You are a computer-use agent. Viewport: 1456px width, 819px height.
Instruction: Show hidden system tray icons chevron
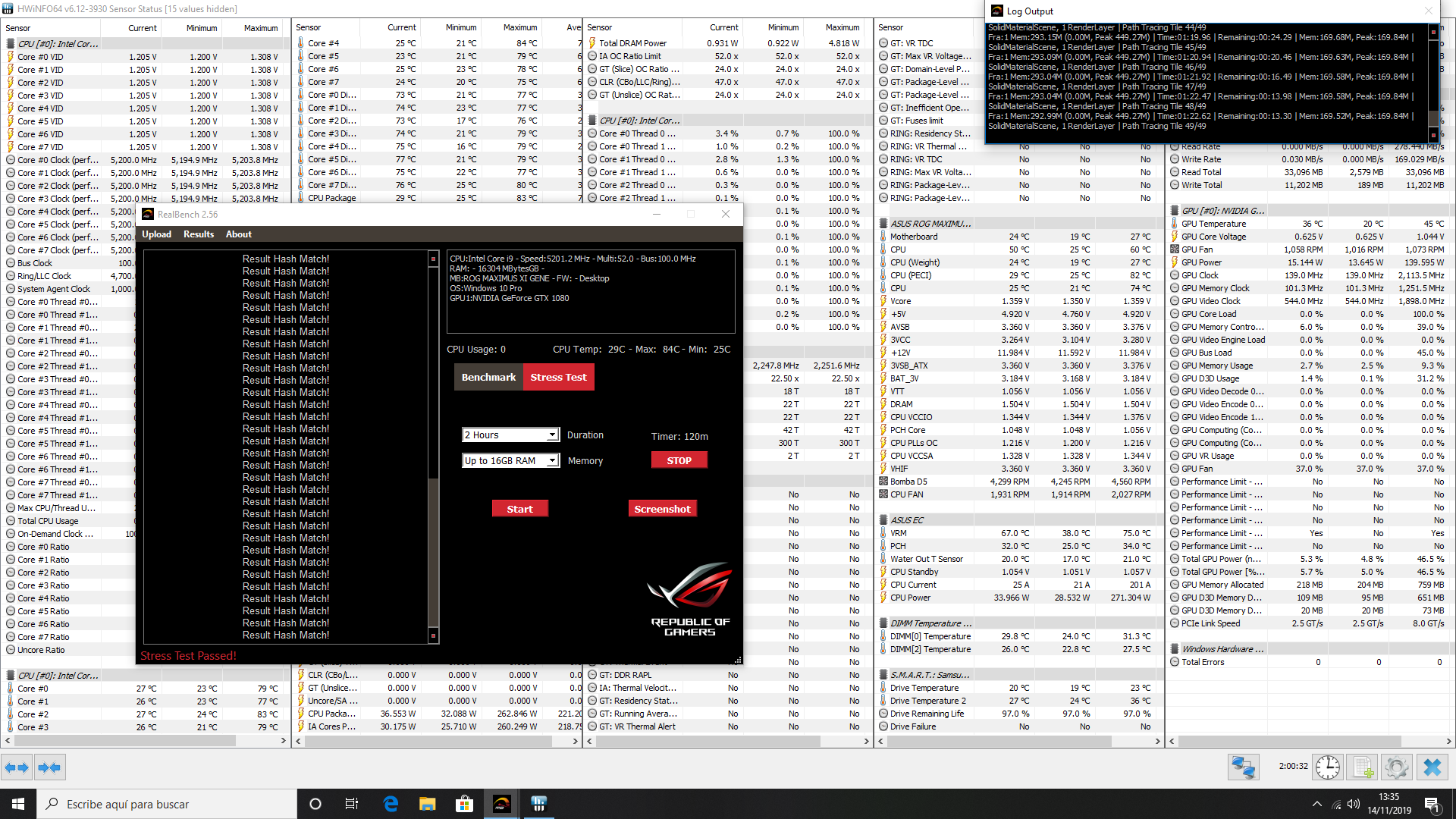1316,804
